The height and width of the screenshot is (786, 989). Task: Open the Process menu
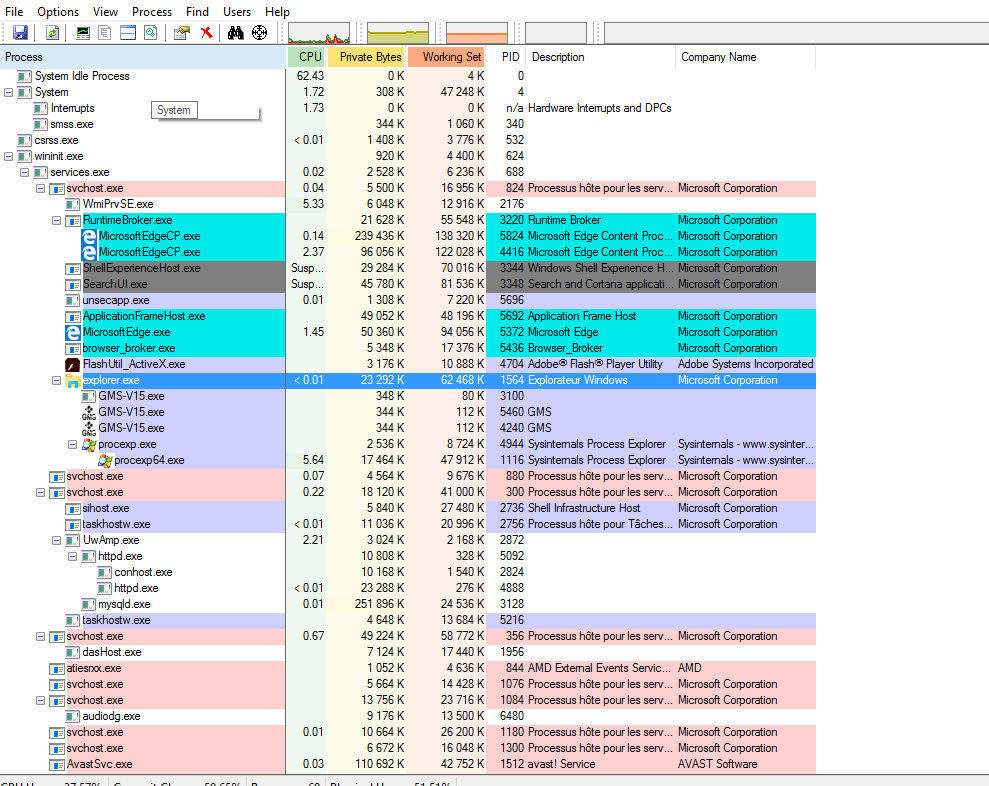(152, 12)
